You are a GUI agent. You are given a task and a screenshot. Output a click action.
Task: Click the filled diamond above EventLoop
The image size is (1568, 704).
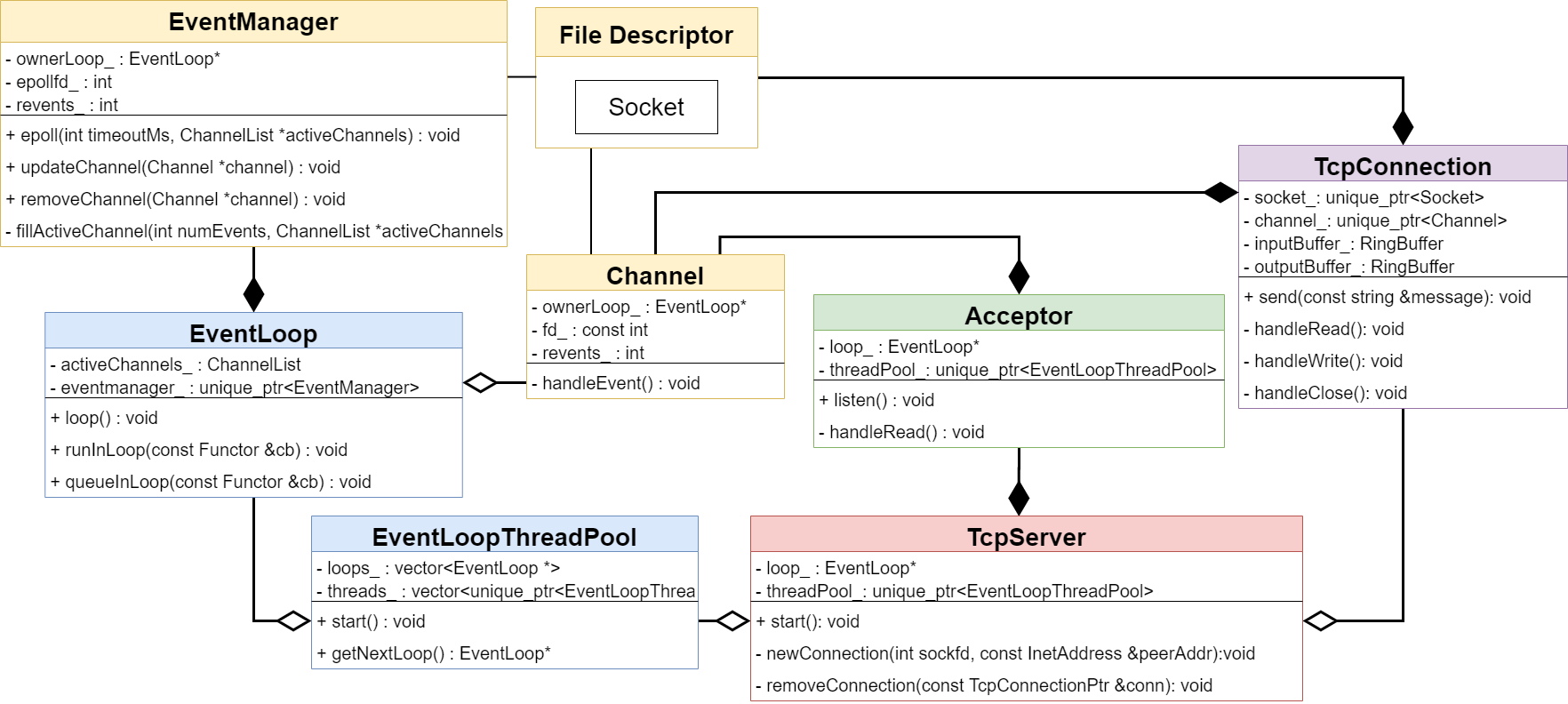pyautogui.click(x=253, y=293)
